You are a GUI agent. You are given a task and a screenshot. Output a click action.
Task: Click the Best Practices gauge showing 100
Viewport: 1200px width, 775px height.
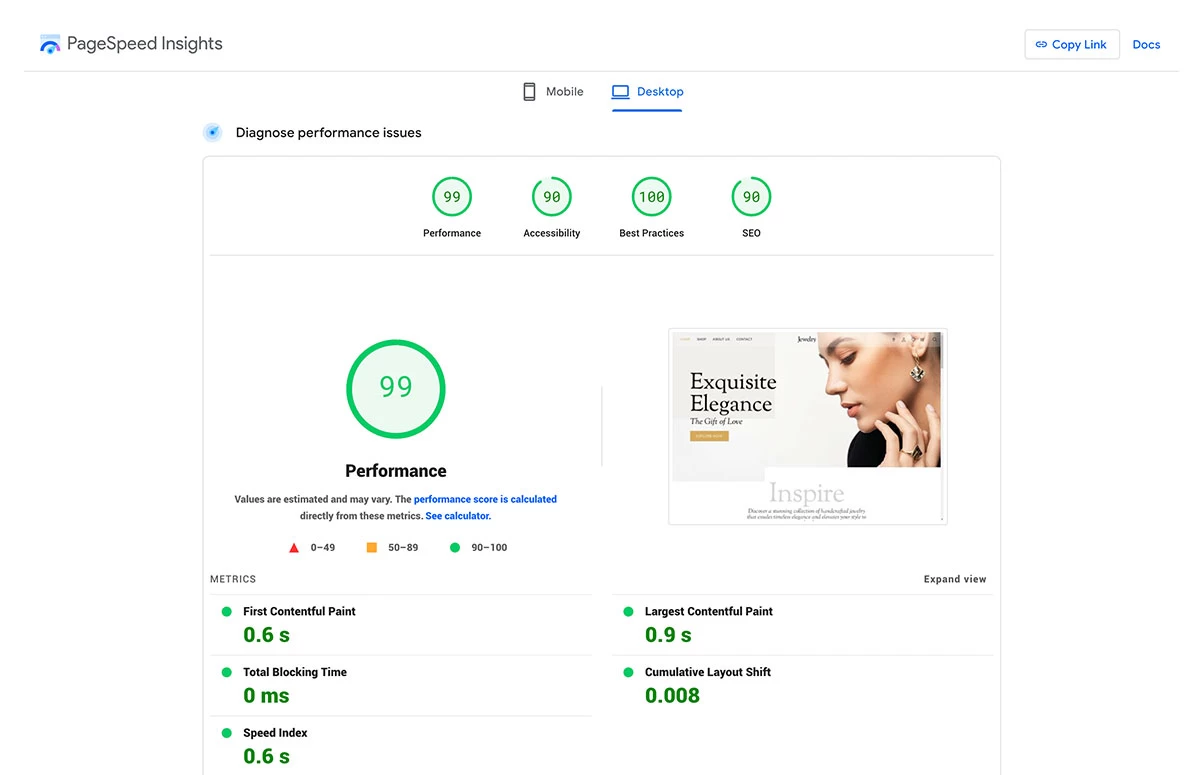click(651, 196)
